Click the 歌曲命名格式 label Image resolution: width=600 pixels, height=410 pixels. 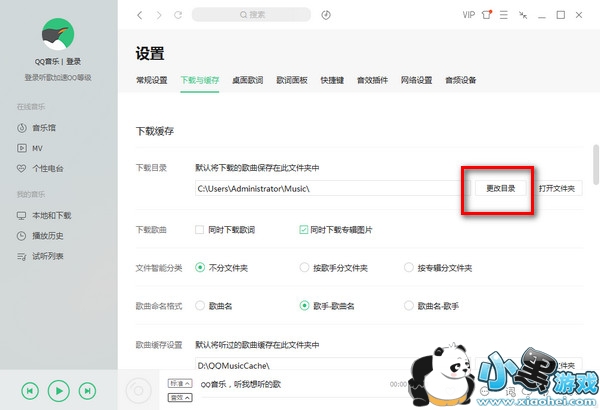coord(159,306)
